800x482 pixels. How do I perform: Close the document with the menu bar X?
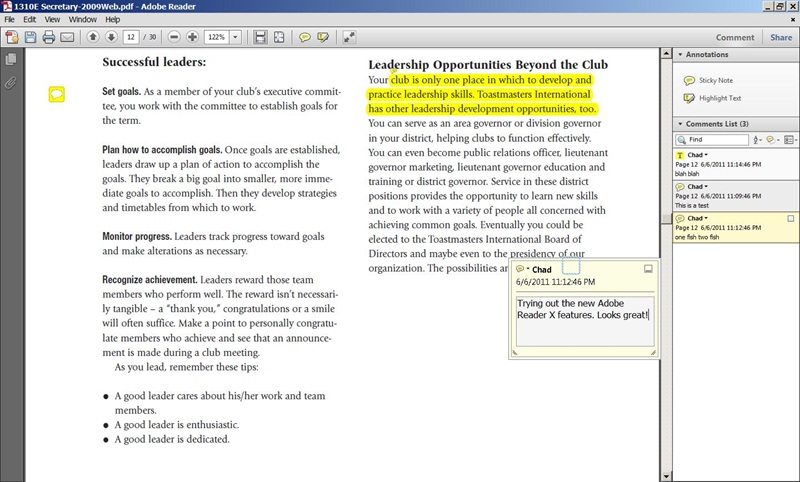click(x=793, y=20)
